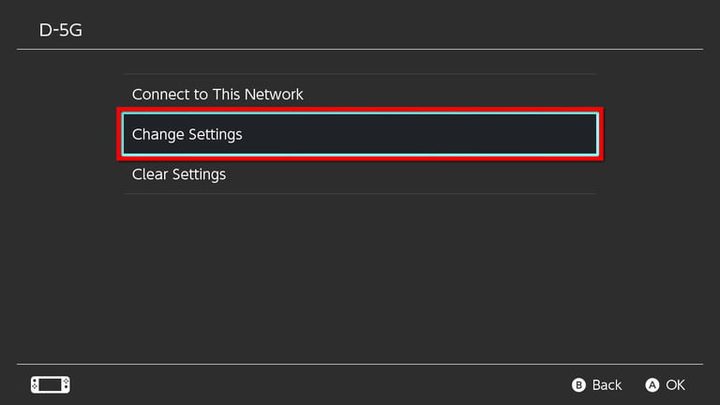Choose Clear Settings from the list
Screen dimensions: 720x405
click(179, 174)
